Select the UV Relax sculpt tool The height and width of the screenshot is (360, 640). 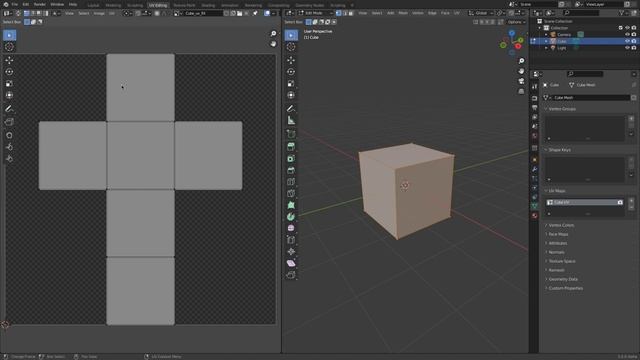tap(9, 147)
